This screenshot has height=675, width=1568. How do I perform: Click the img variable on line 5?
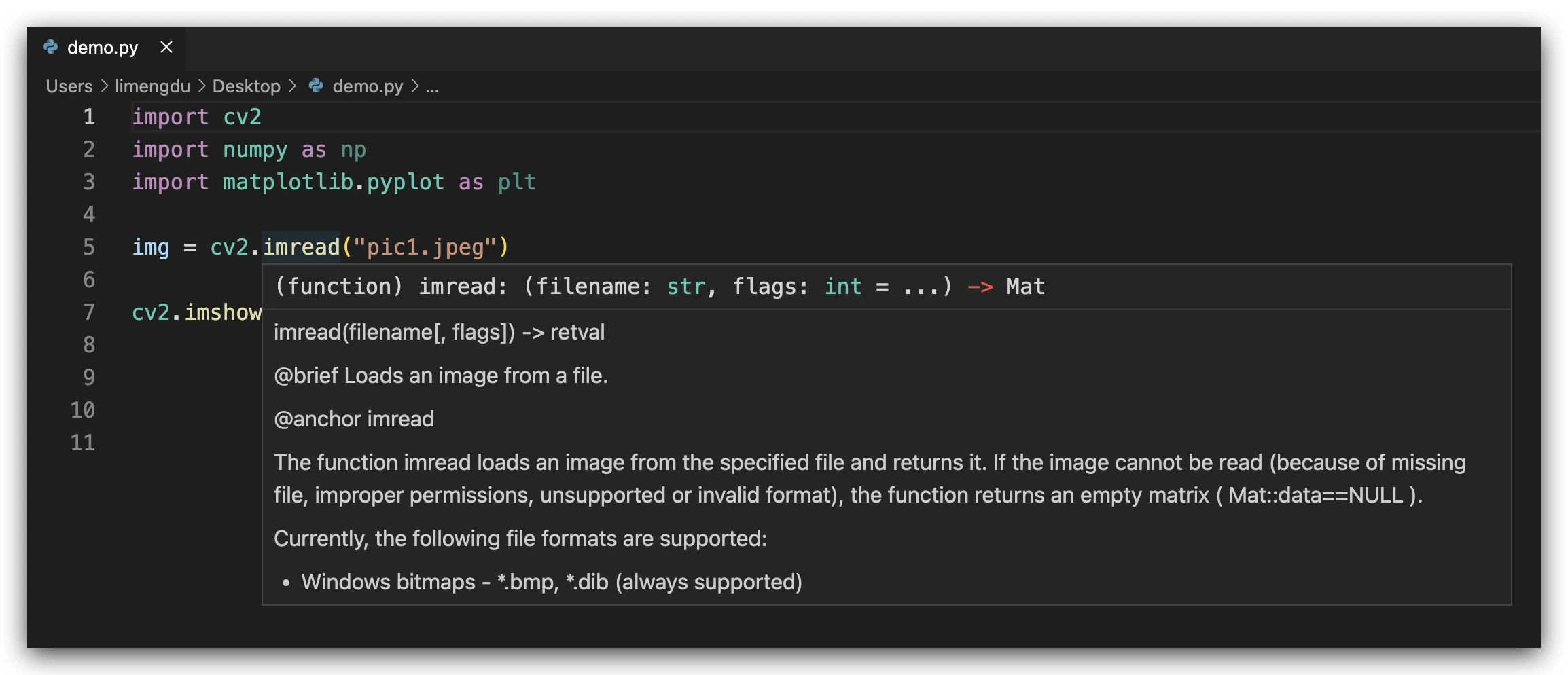(x=150, y=247)
